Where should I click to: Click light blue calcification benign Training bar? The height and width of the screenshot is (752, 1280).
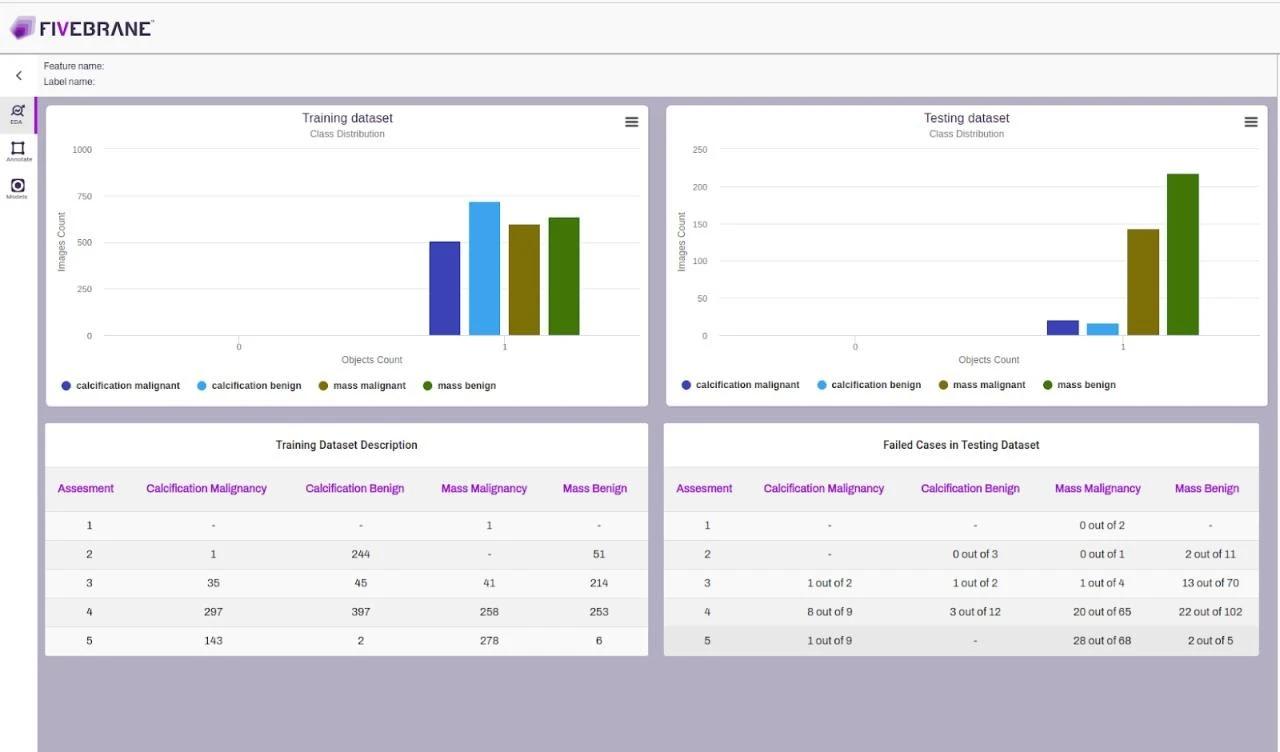pos(484,269)
